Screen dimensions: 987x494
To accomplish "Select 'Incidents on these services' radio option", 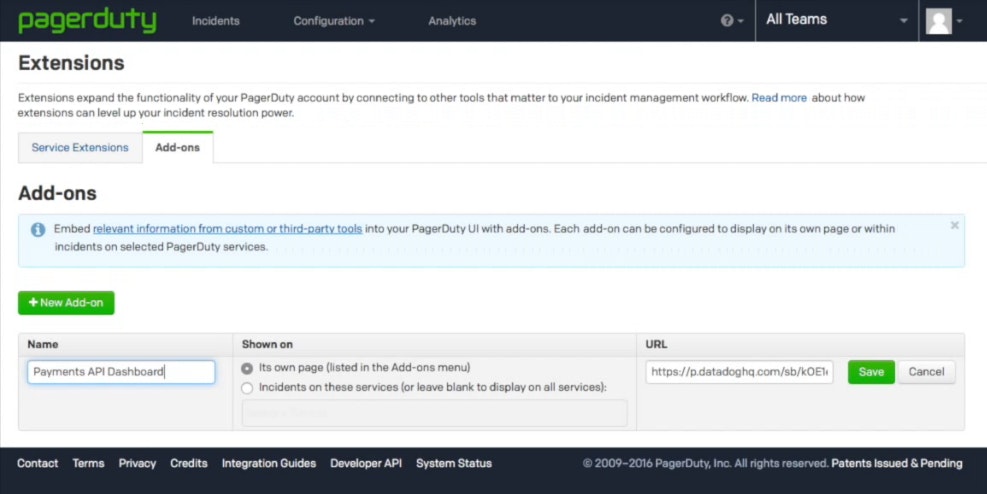I will click(x=247, y=387).
